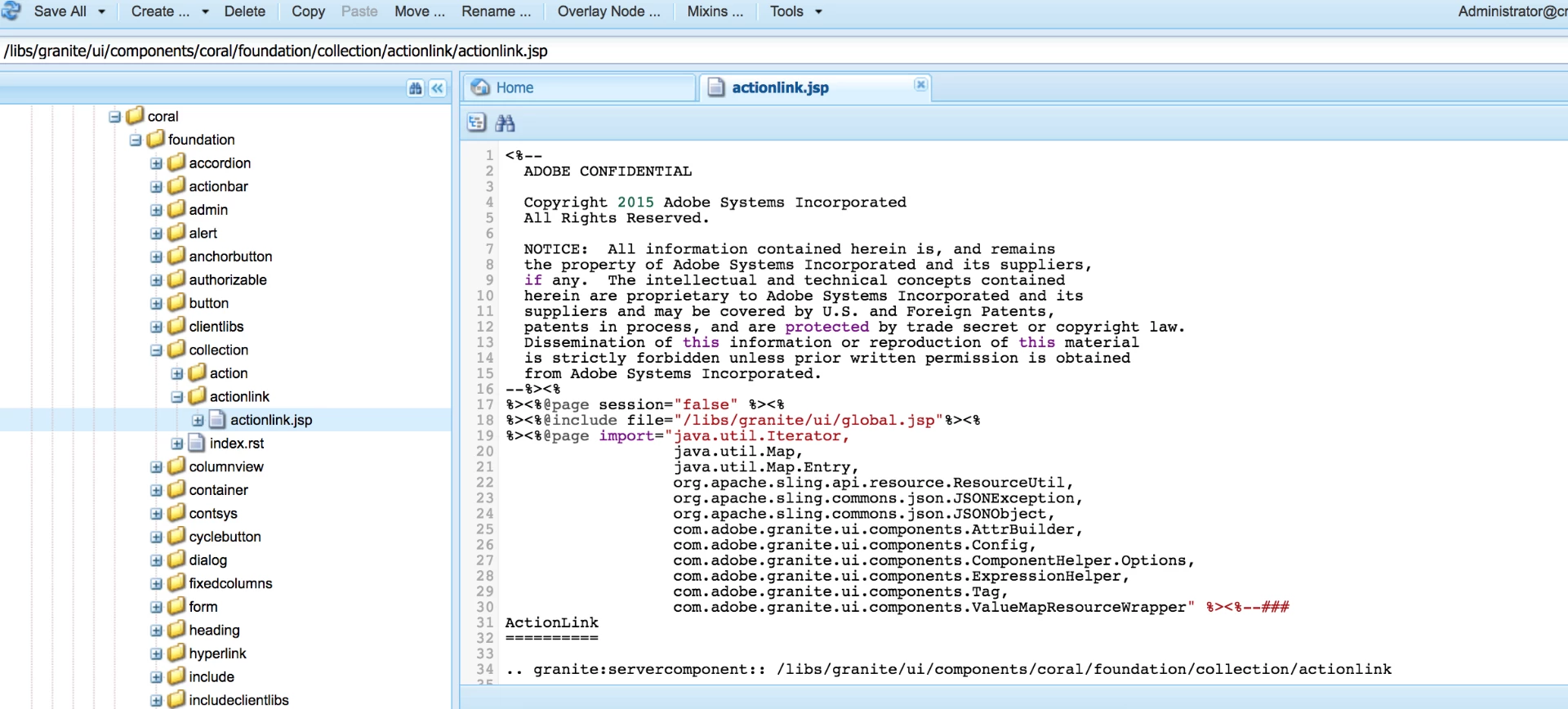The height and width of the screenshot is (709, 1568).
Task: Click the foundation folder icon
Action: [x=156, y=140]
